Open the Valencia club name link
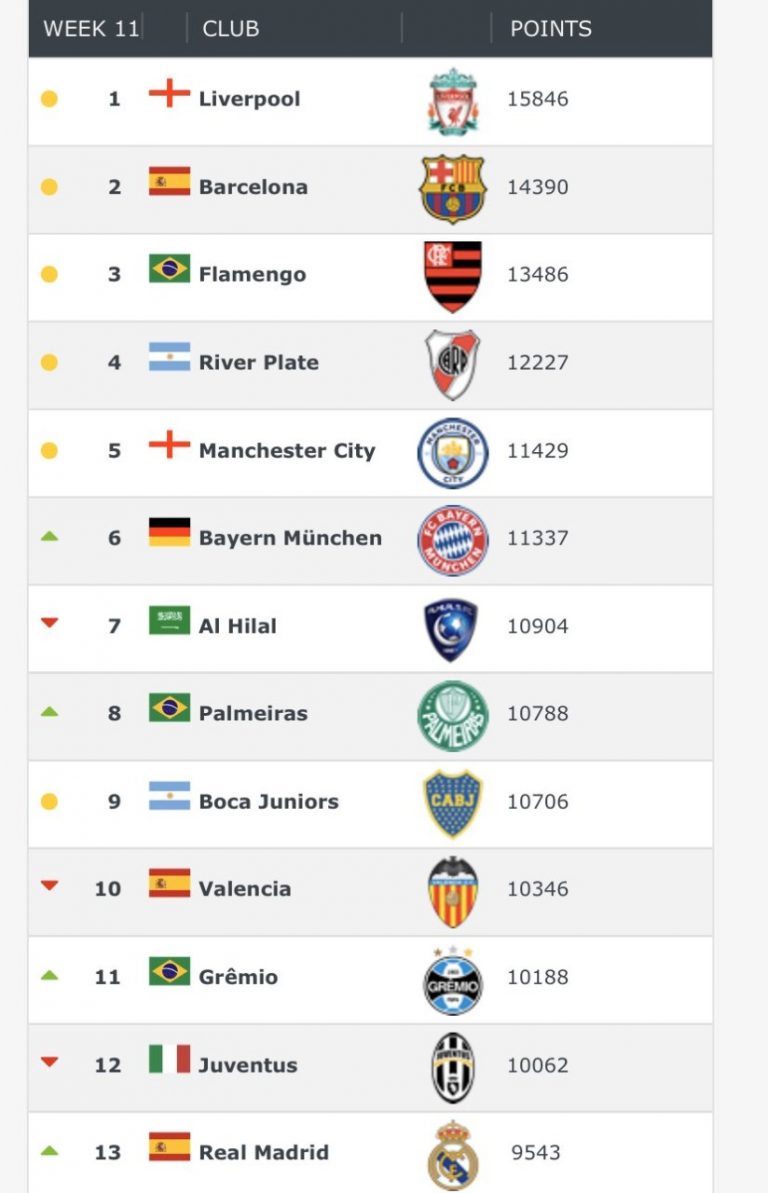Screen dimensions: 768x1193 245,889
